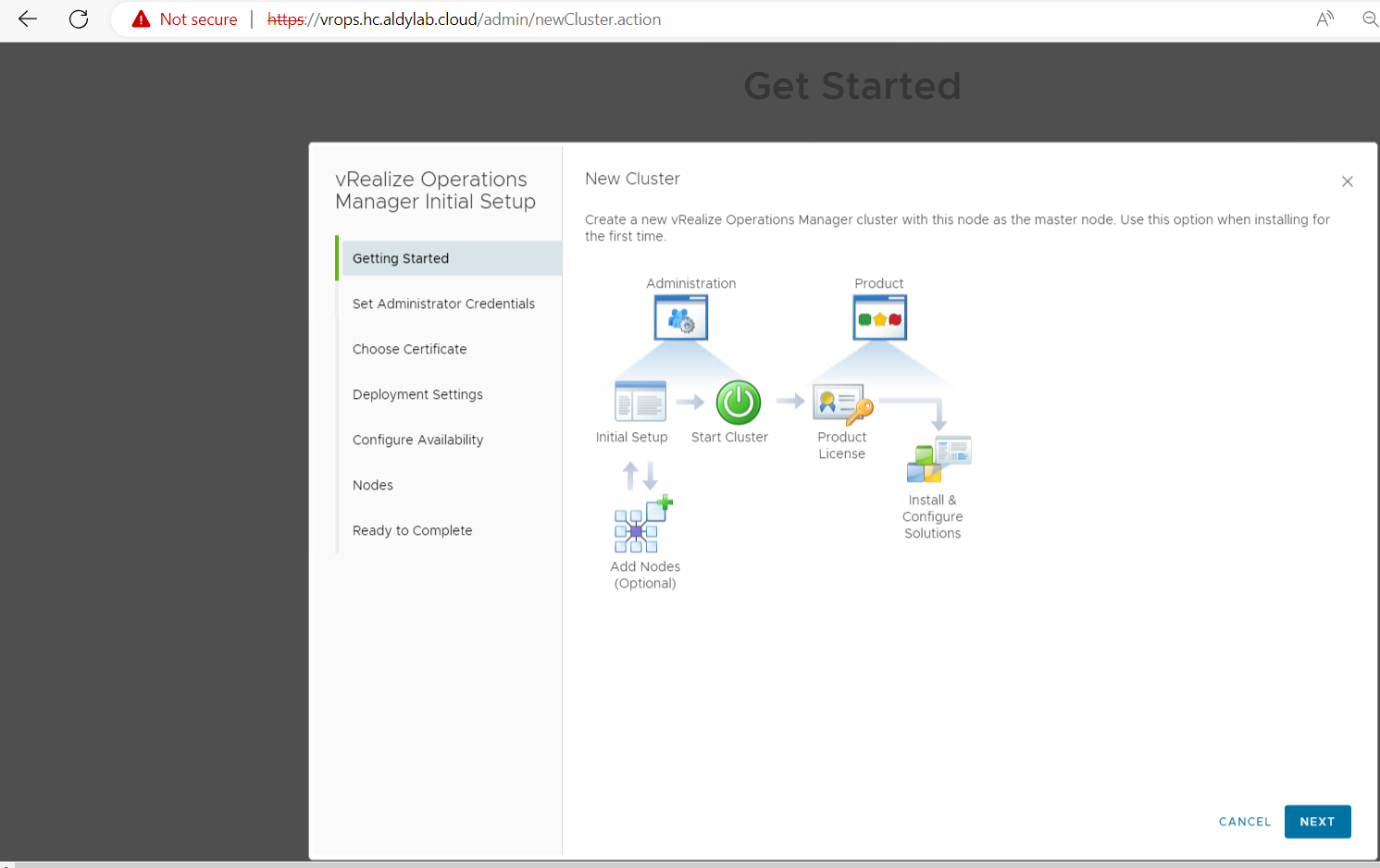The height and width of the screenshot is (868, 1380).
Task: Click the browser back arrow
Action: tap(28, 19)
